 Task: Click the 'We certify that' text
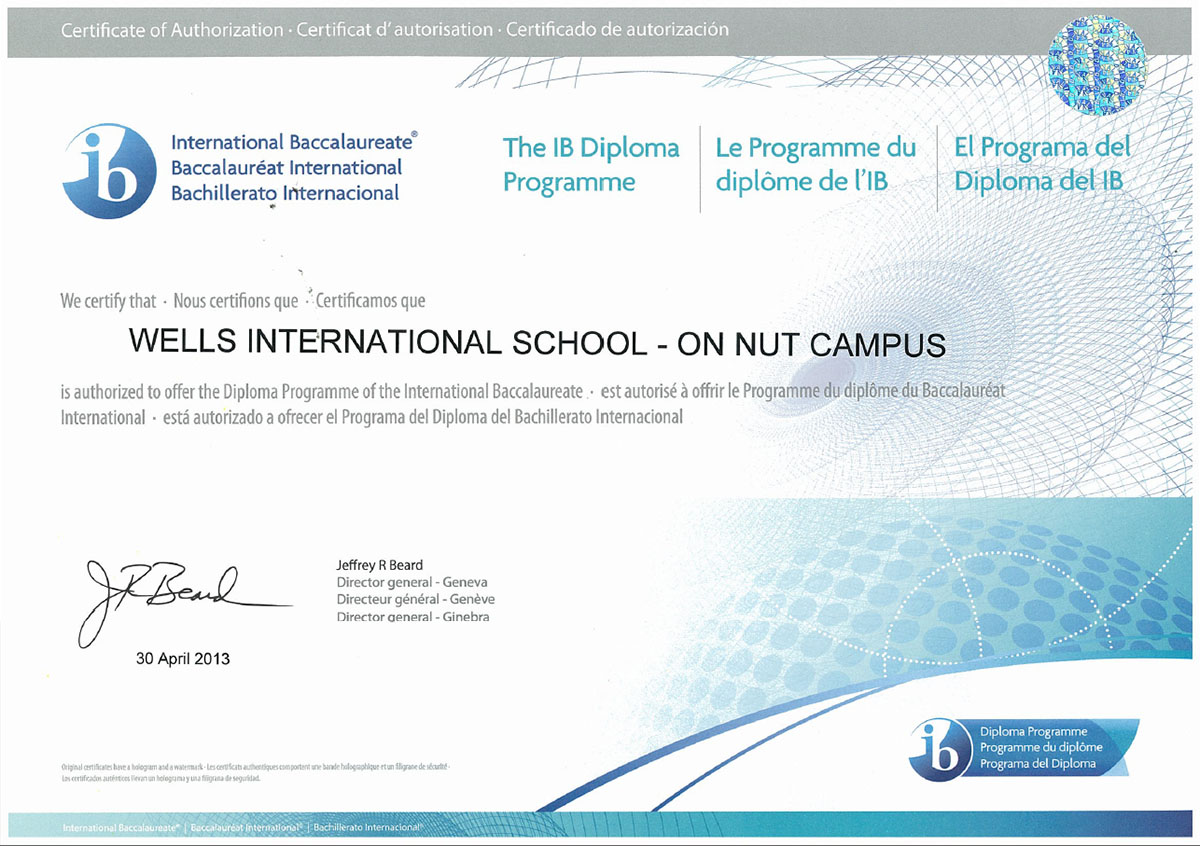pyautogui.click(x=108, y=301)
